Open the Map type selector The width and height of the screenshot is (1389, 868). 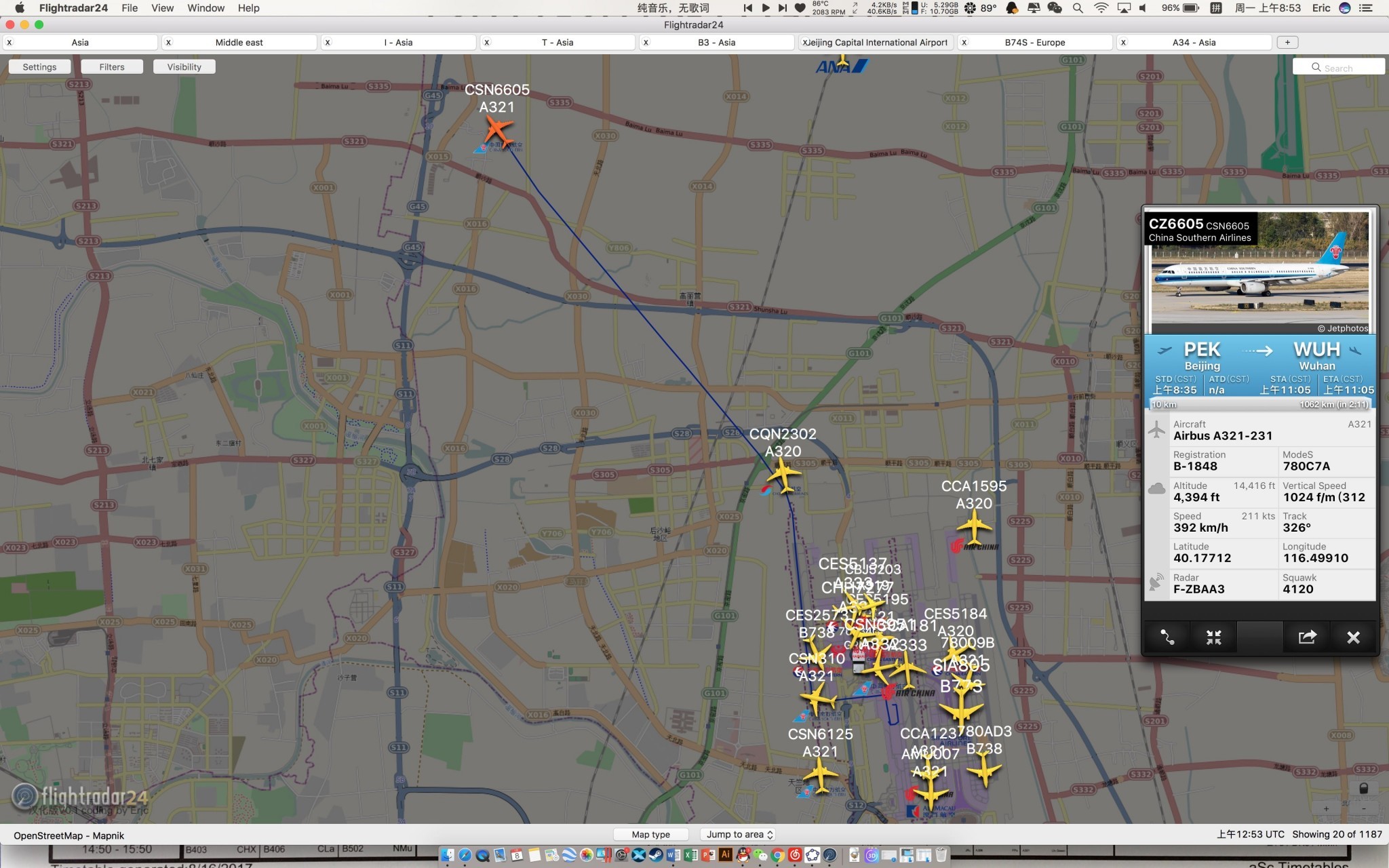(651, 834)
